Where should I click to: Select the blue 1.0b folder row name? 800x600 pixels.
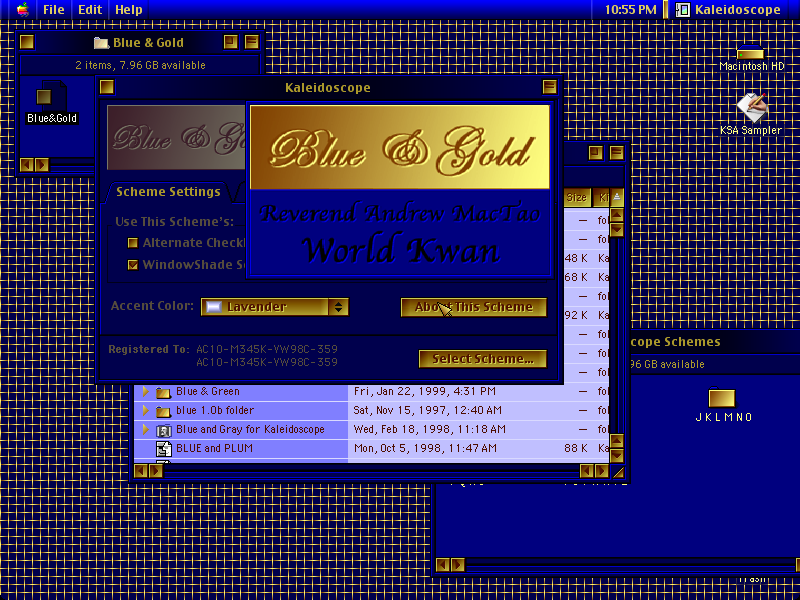click(215, 410)
